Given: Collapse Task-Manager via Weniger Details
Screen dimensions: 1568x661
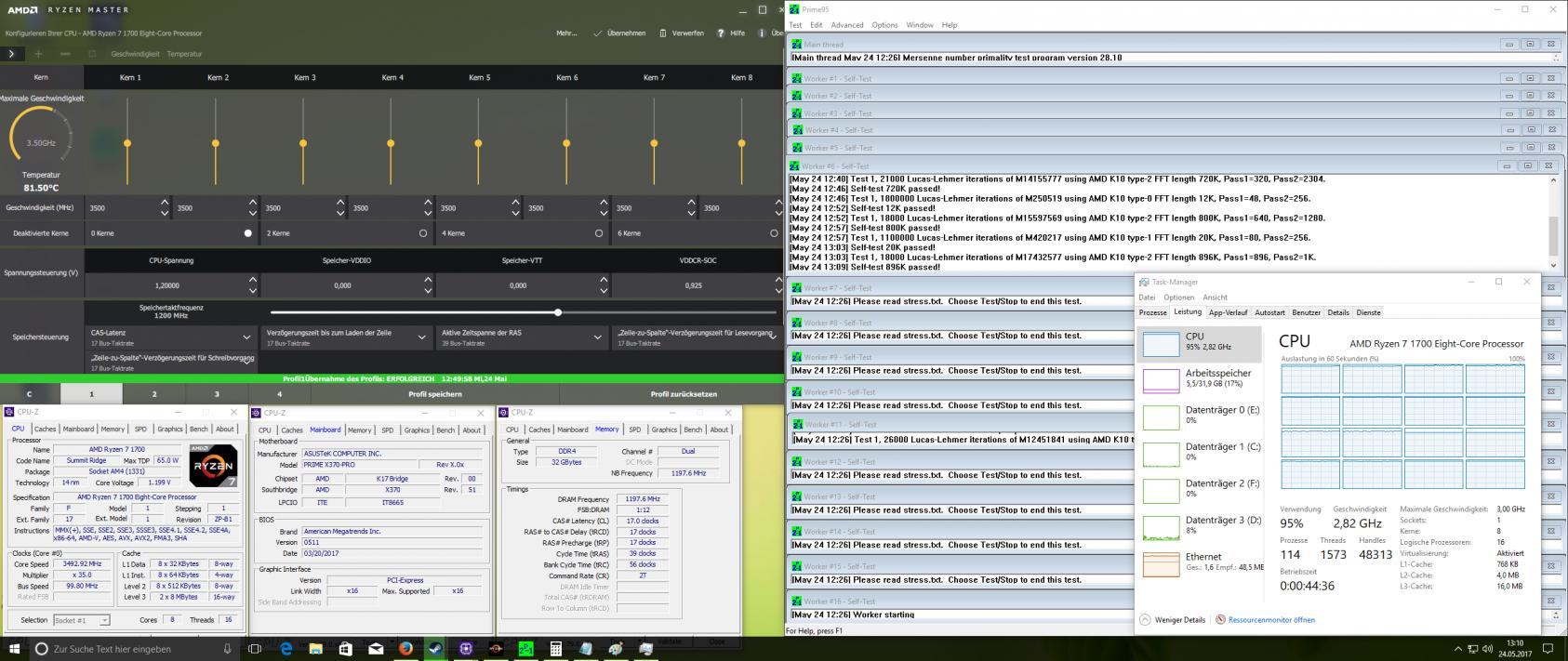Looking at the screenshot, I should pos(1172,619).
